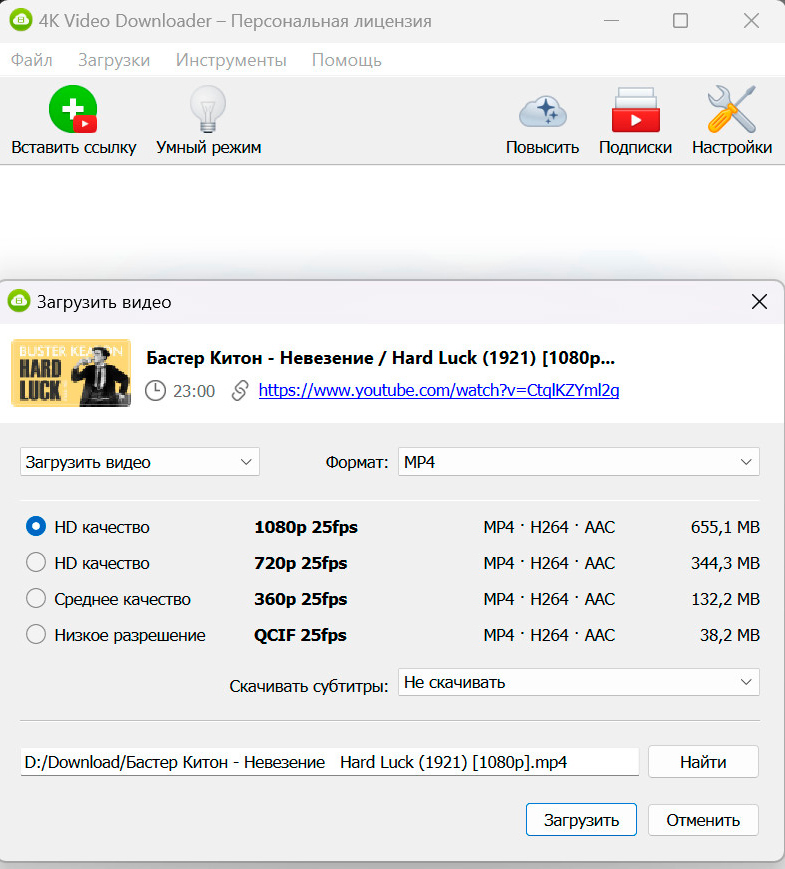Click the Вставить ссылку green plus icon
Viewport: 785px width, 869px height.
73,109
